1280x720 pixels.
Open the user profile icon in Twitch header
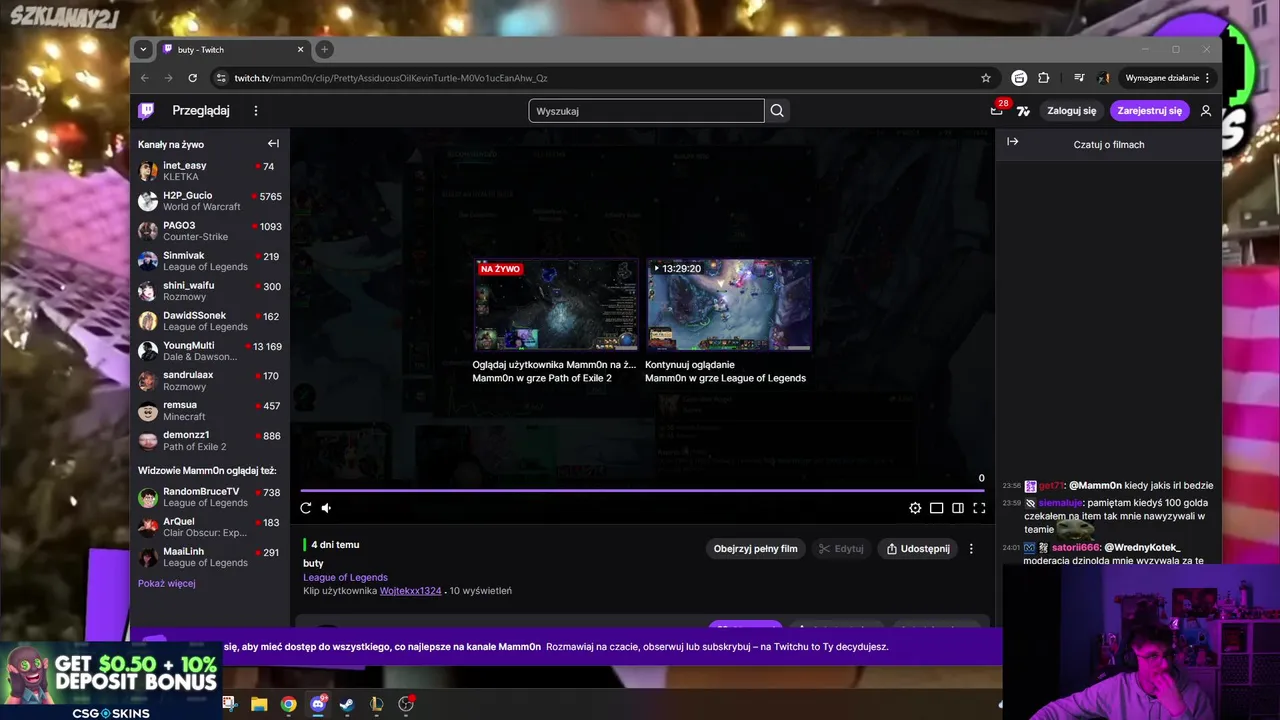click(1206, 111)
